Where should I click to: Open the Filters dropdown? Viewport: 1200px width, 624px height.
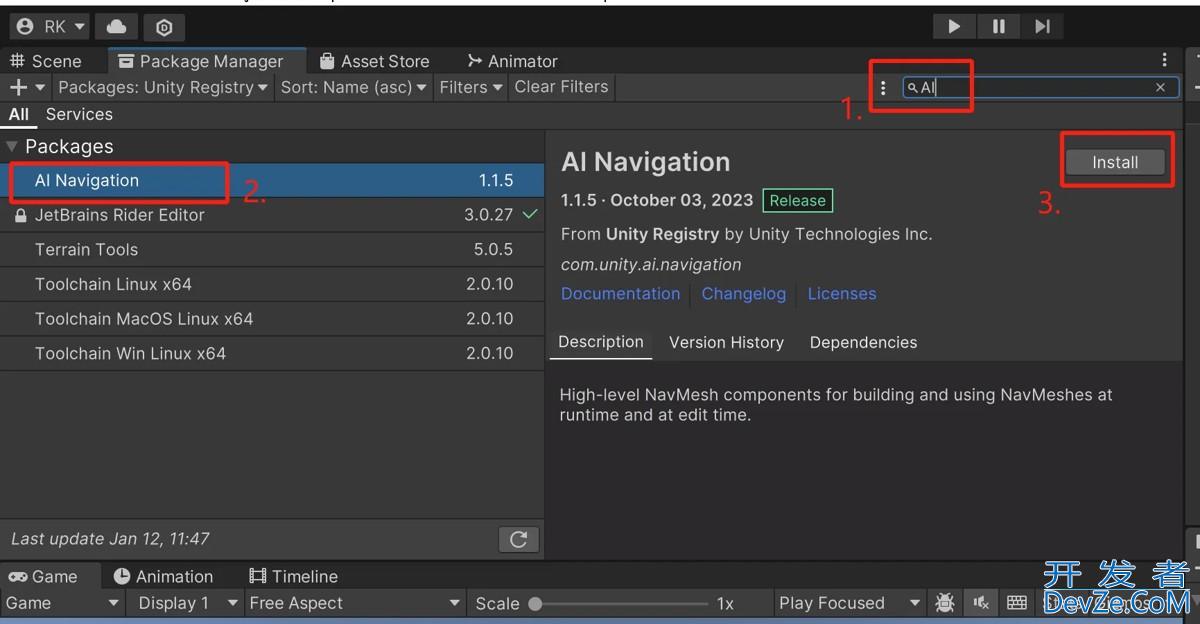click(x=471, y=87)
